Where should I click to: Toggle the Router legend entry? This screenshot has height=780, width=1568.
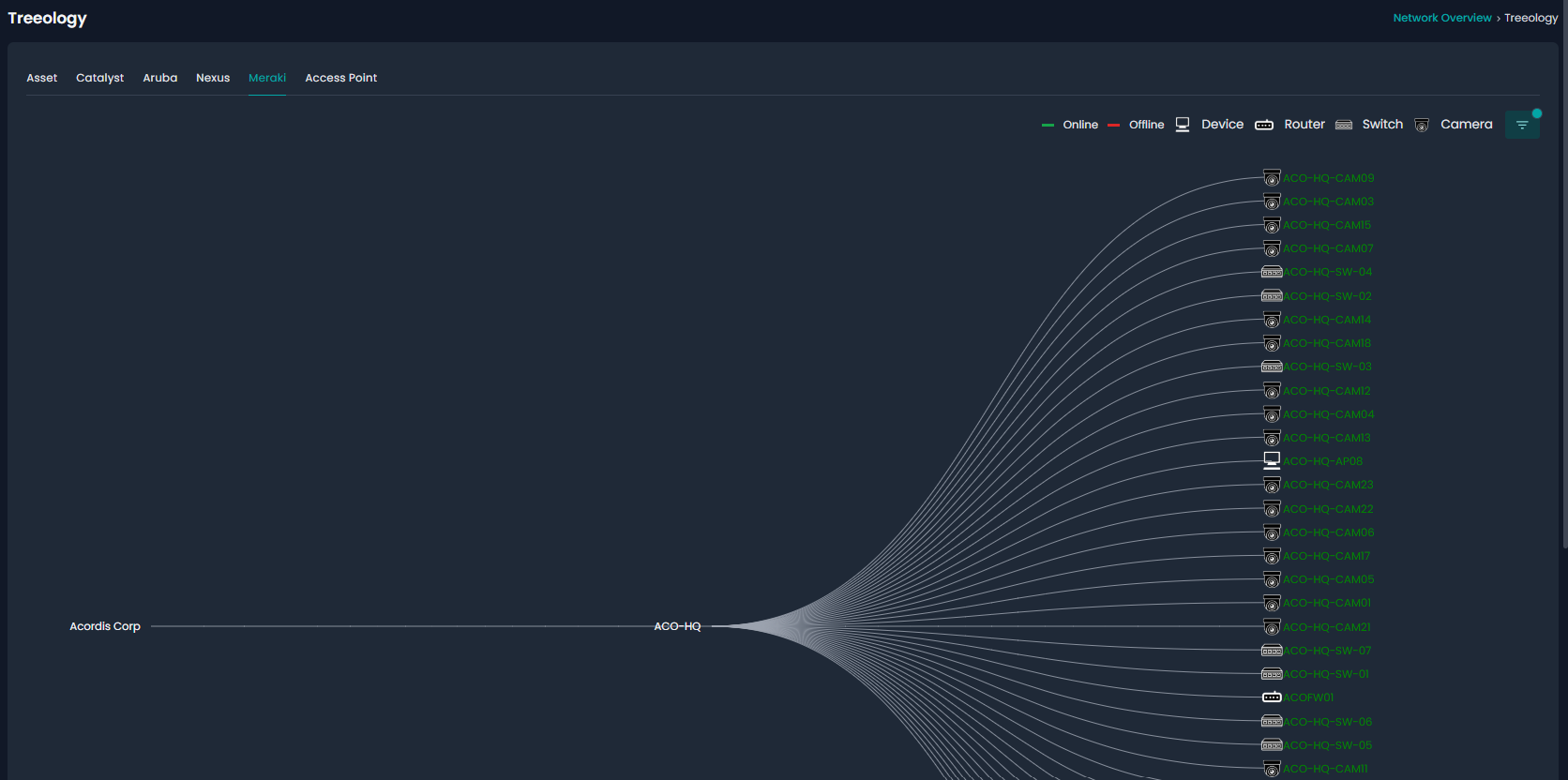(1290, 125)
